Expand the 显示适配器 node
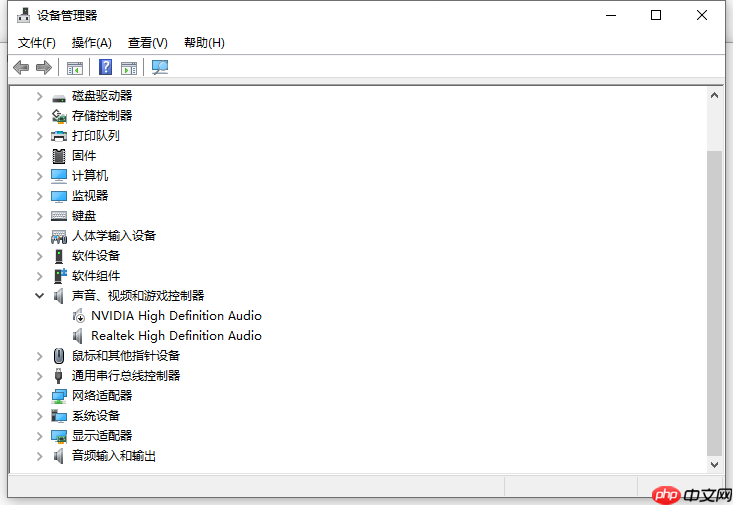Screen dimensions: 733x505 click(x=40, y=436)
